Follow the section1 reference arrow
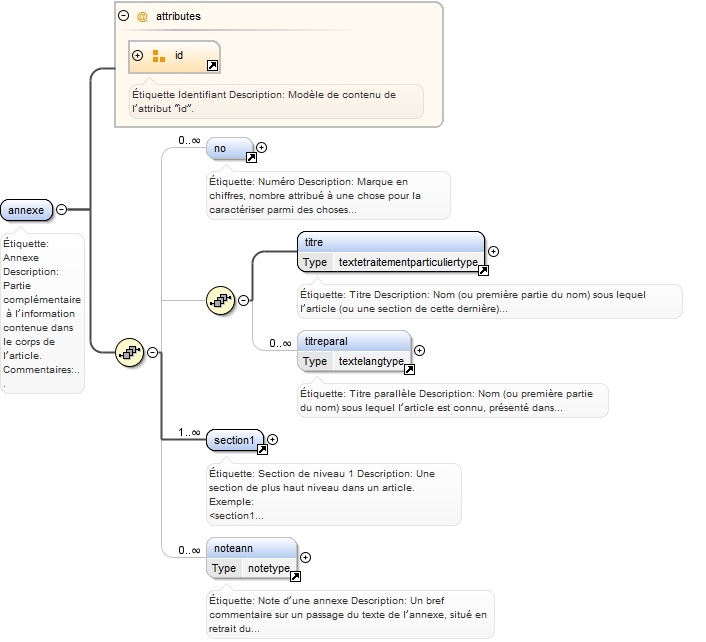This screenshot has height=642, width=706. click(x=262, y=449)
